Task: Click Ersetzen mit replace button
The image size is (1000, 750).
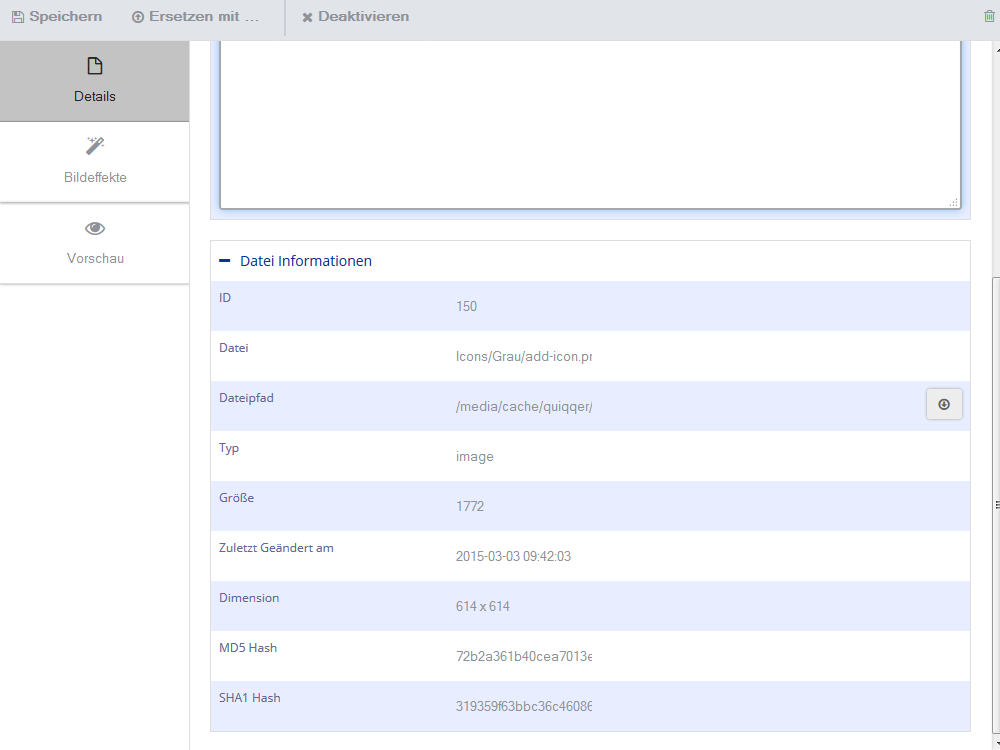Action: tap(195, 17)
